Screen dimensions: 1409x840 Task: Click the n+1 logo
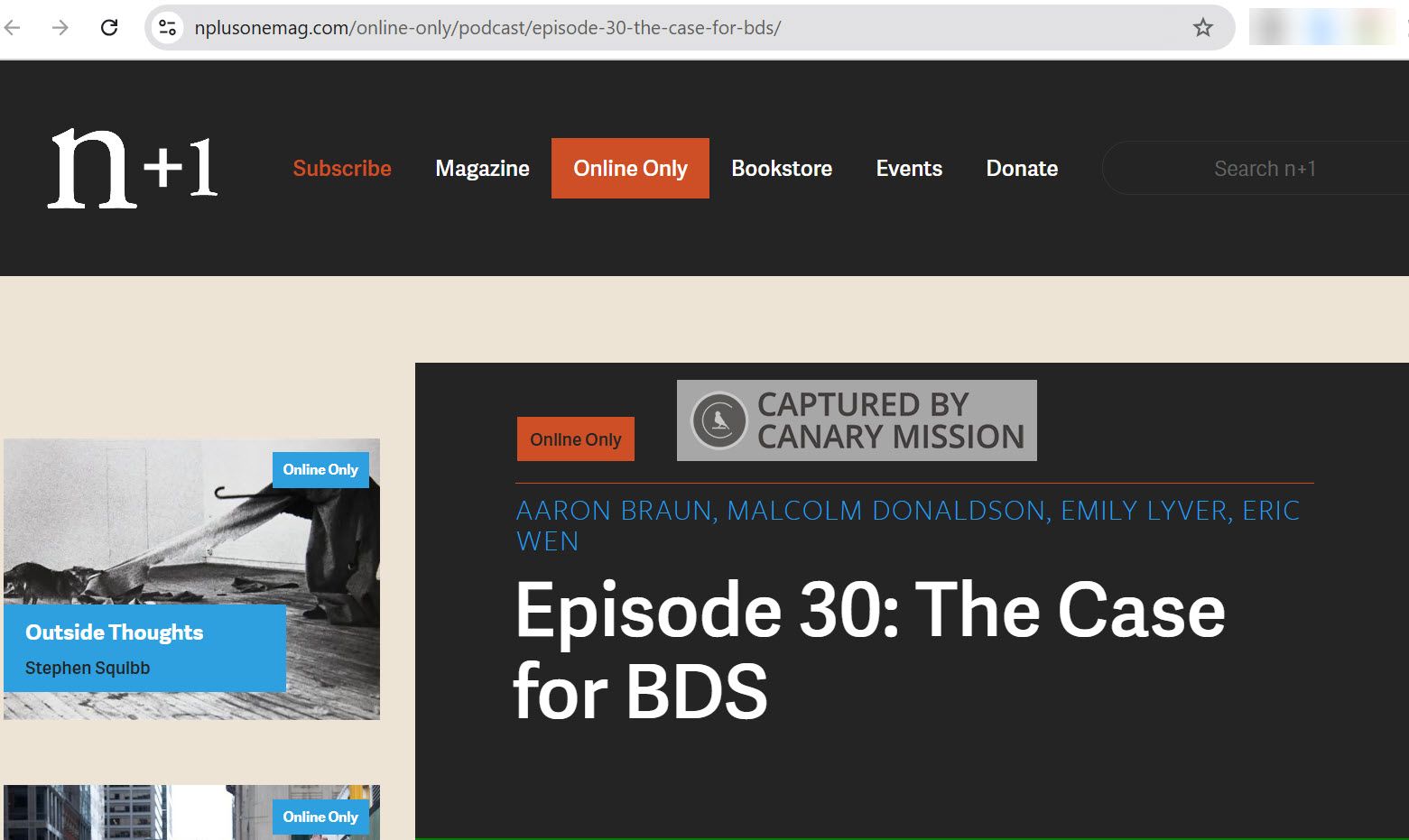coord(133,169)
